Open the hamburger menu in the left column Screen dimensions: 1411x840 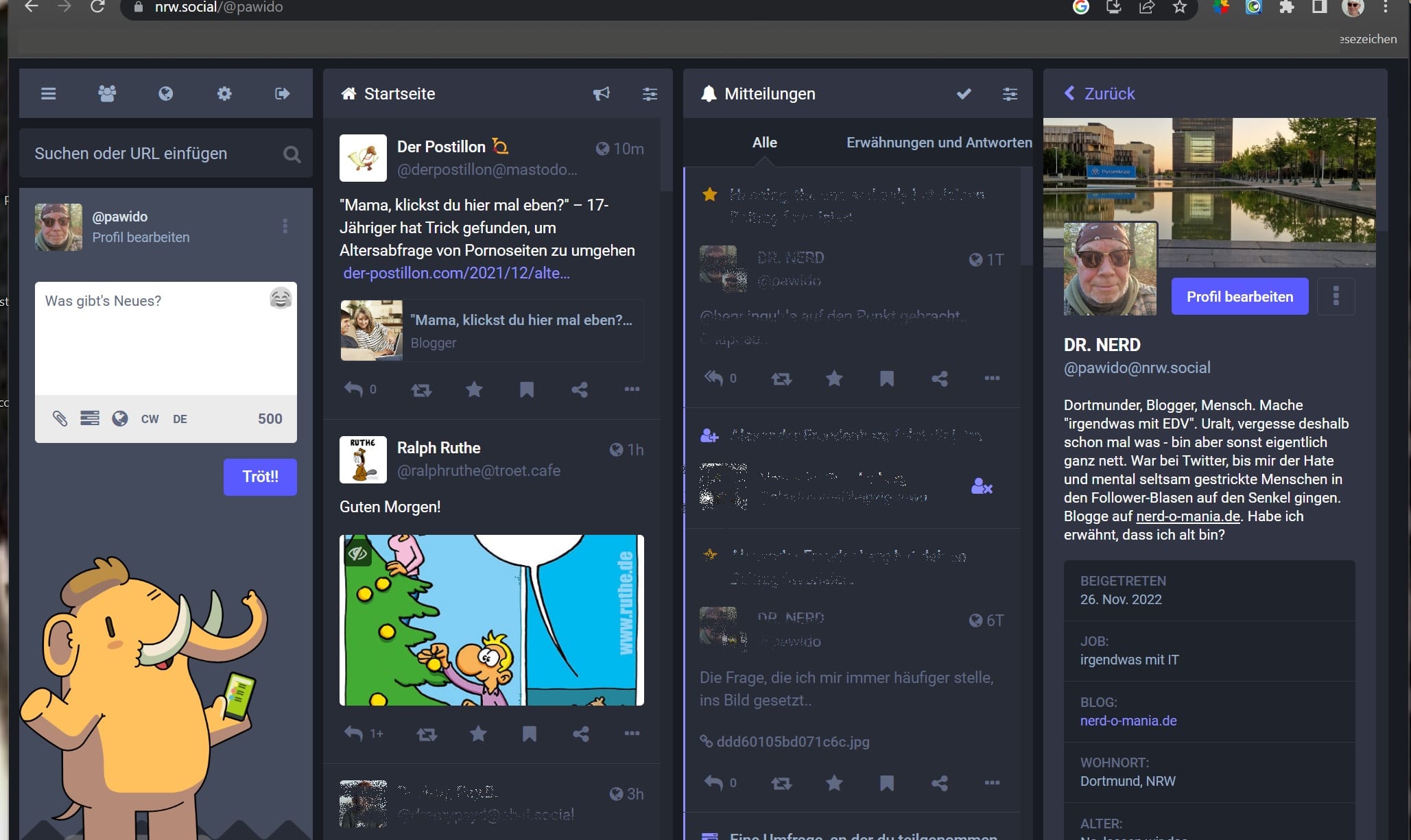pos(48,94)
